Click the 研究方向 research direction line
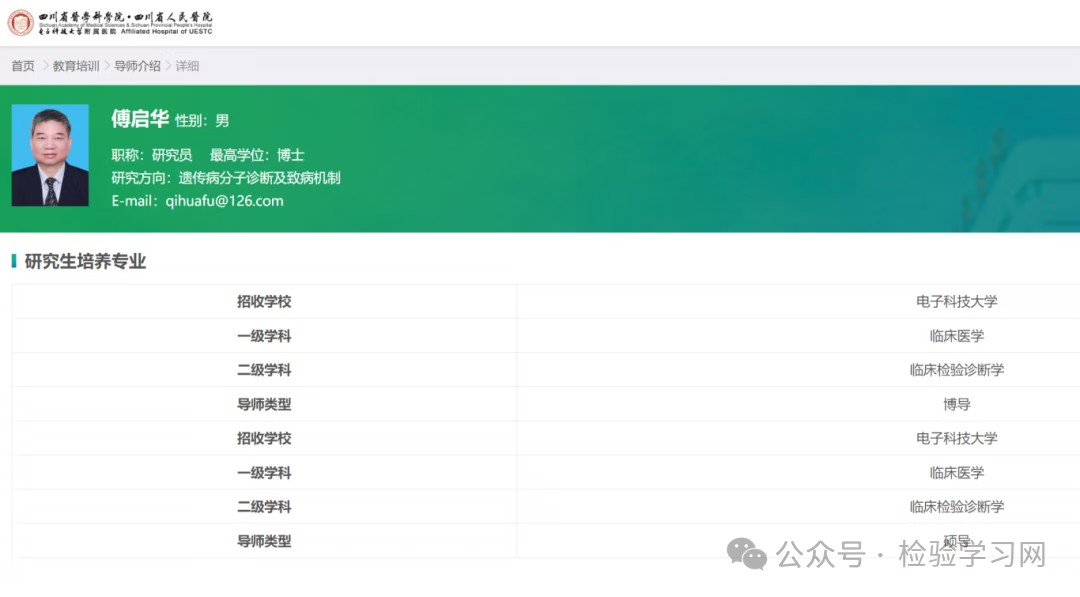This screenshot has width=1080, height=597. coord(226,178)
